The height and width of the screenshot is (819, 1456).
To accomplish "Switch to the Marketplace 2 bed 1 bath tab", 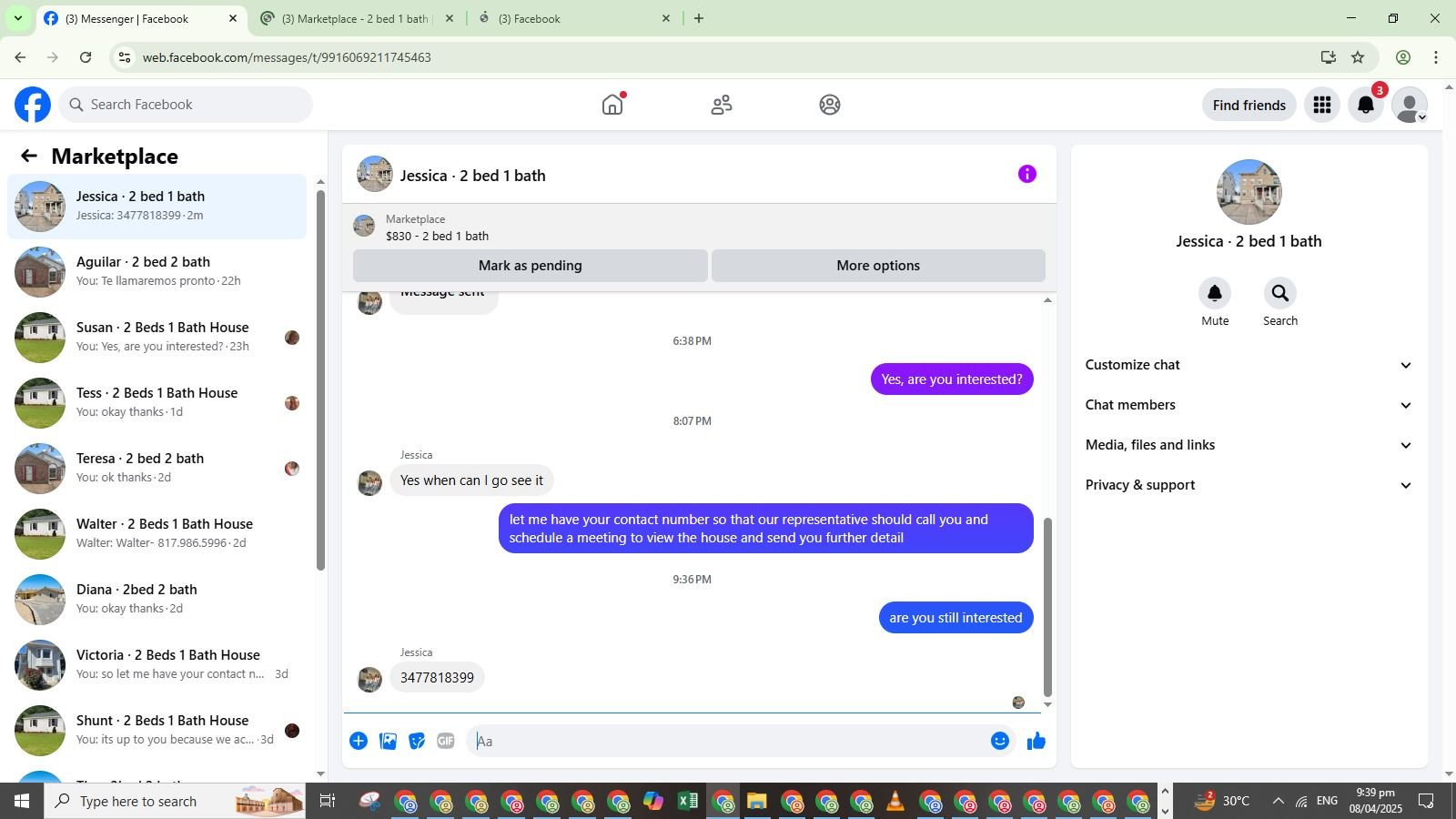I will tap(356, 18).
